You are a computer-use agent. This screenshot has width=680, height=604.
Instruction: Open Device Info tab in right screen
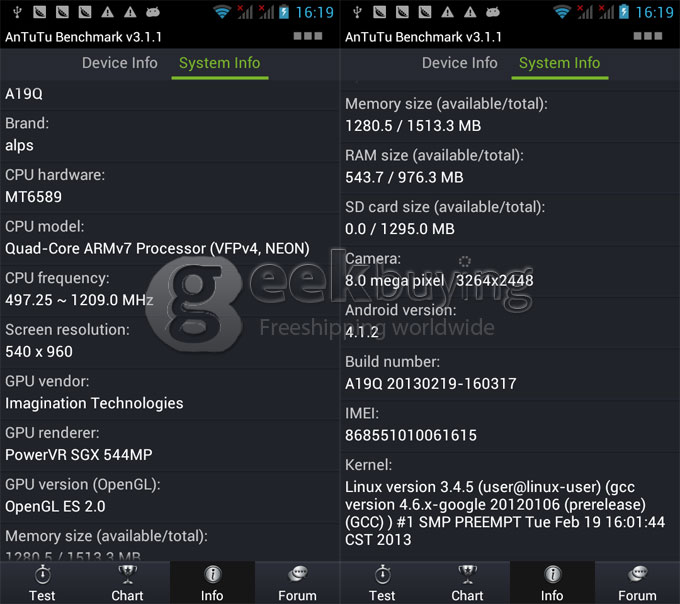(460, 63)
